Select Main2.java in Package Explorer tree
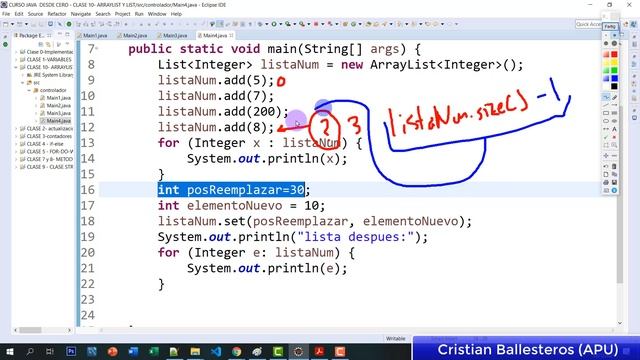The width and height of the screenshot is (640, 360). pos(56,106)
